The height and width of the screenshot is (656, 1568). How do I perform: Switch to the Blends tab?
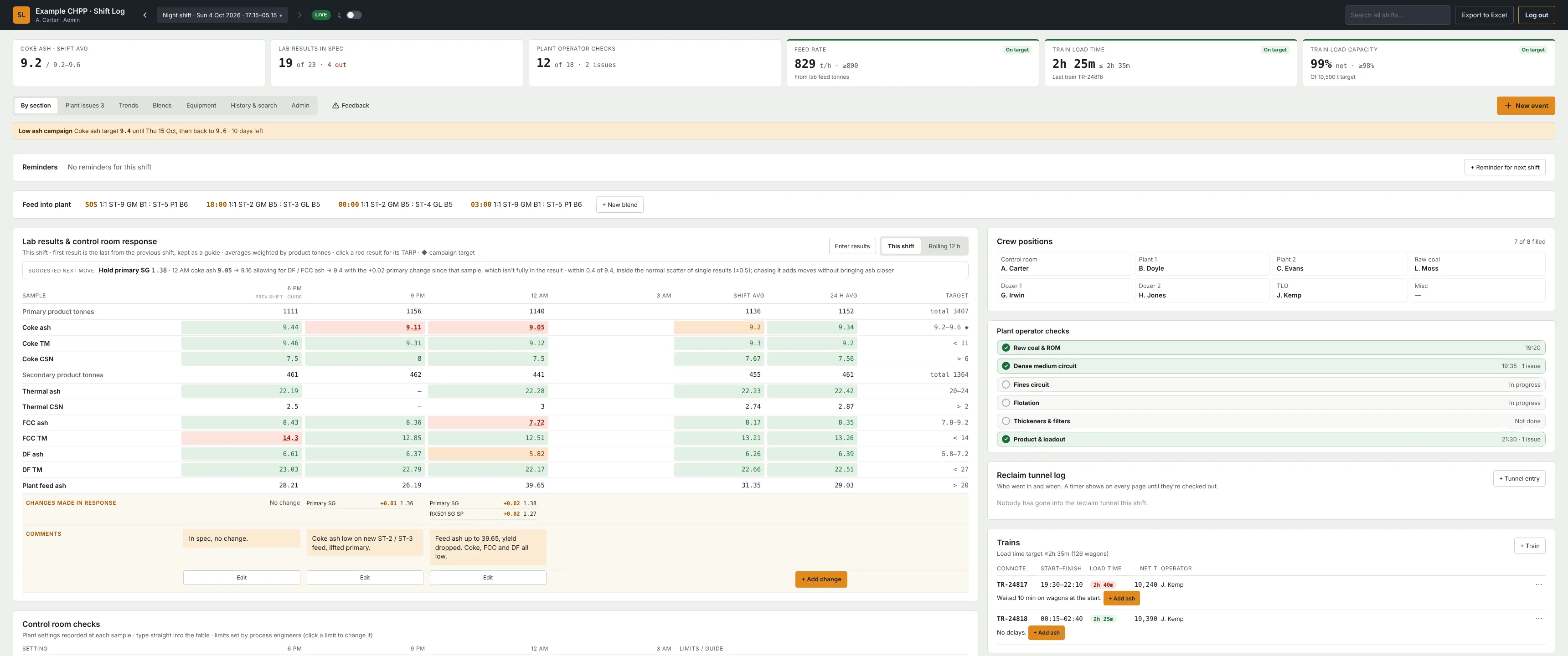162,105
